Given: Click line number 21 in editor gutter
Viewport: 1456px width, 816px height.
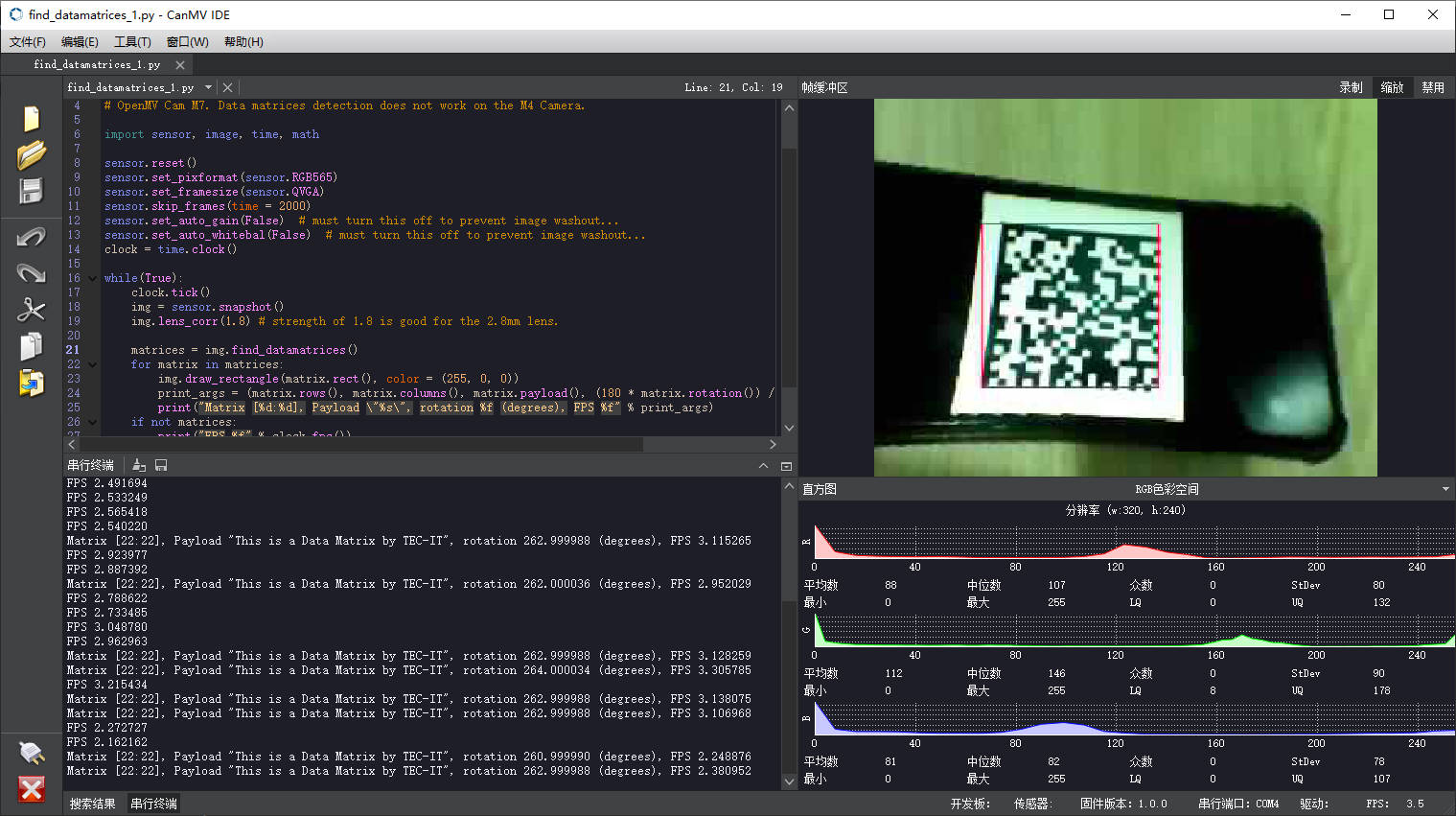Looking at the screenshot, I should pyautogui.click(x=73, y=350).
